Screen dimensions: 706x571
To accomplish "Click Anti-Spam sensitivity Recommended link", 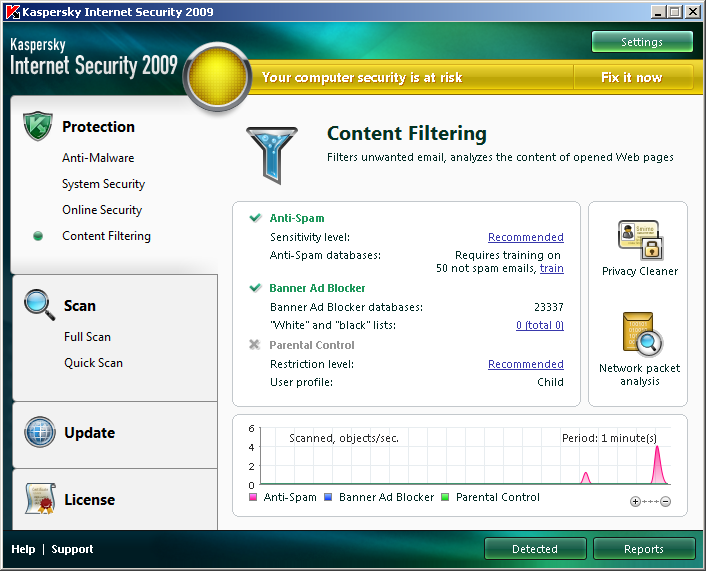I will point(526,237).
